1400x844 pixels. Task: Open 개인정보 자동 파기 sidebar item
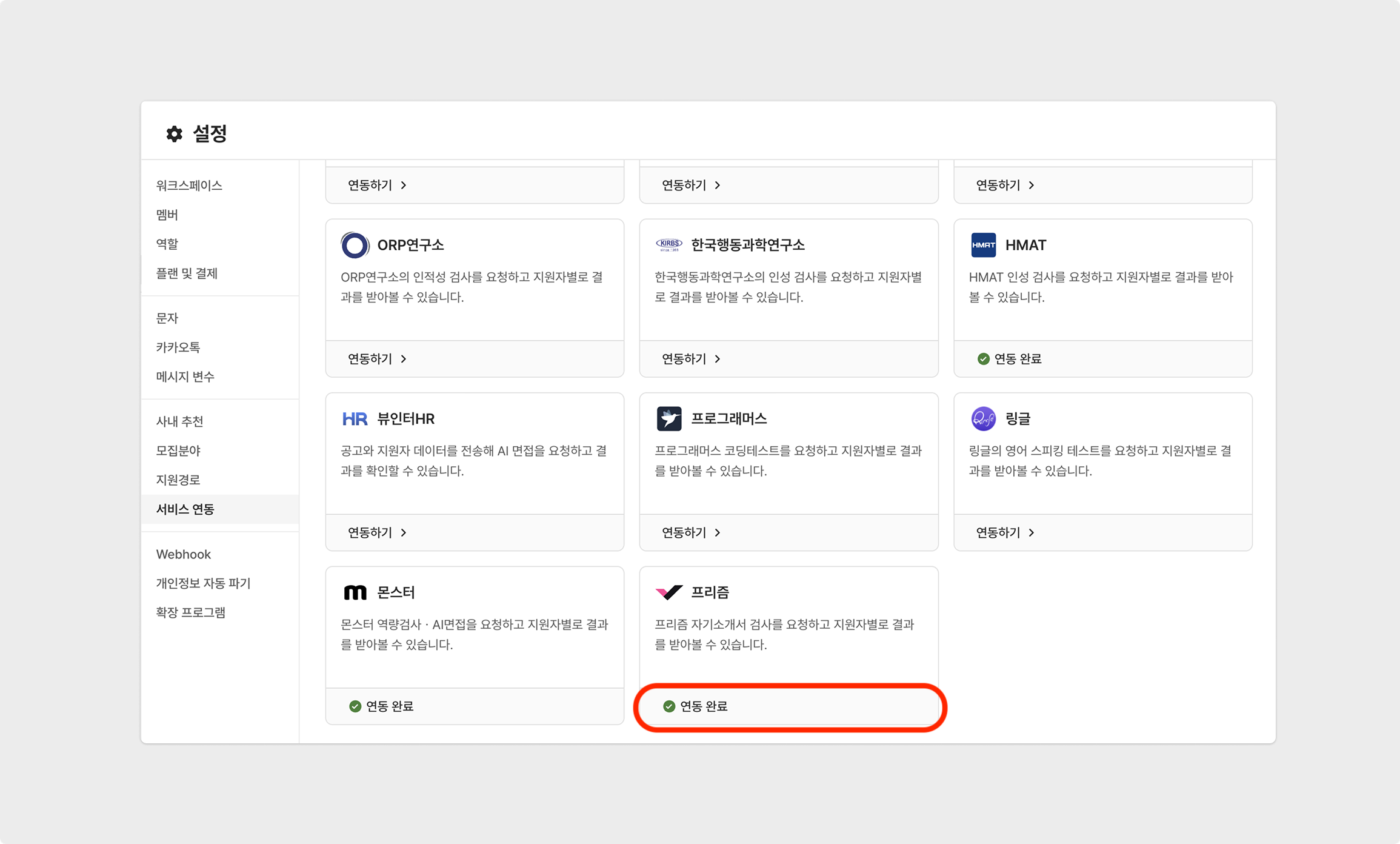[x=203, y=583]
